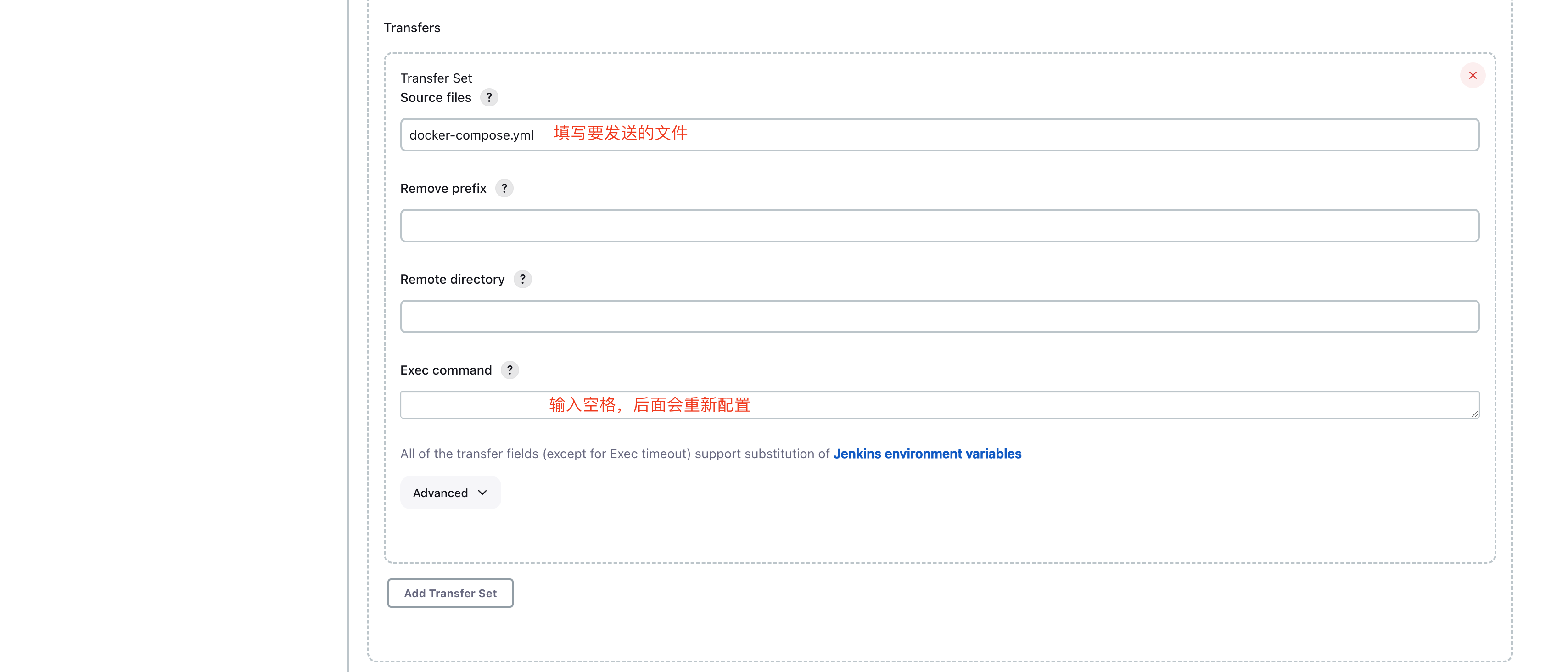This screenshot has height=672, width=1568.
Task: Click the Remove prefix label text
Action: coord(443,188)
